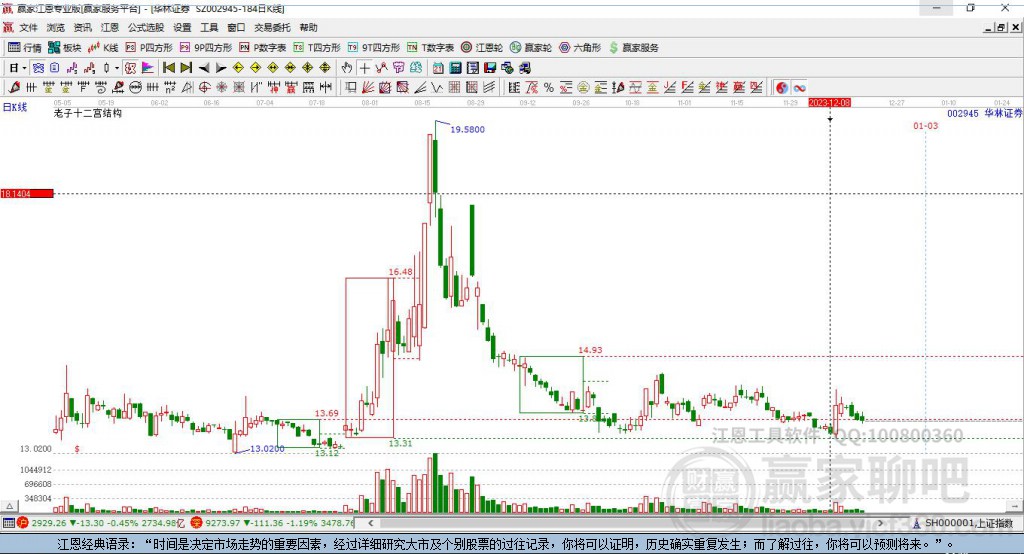Image resolution: width=1024 pixels, height=554 pixels.
Task: Open the 公式选股 menu
Action: [146, 27]
